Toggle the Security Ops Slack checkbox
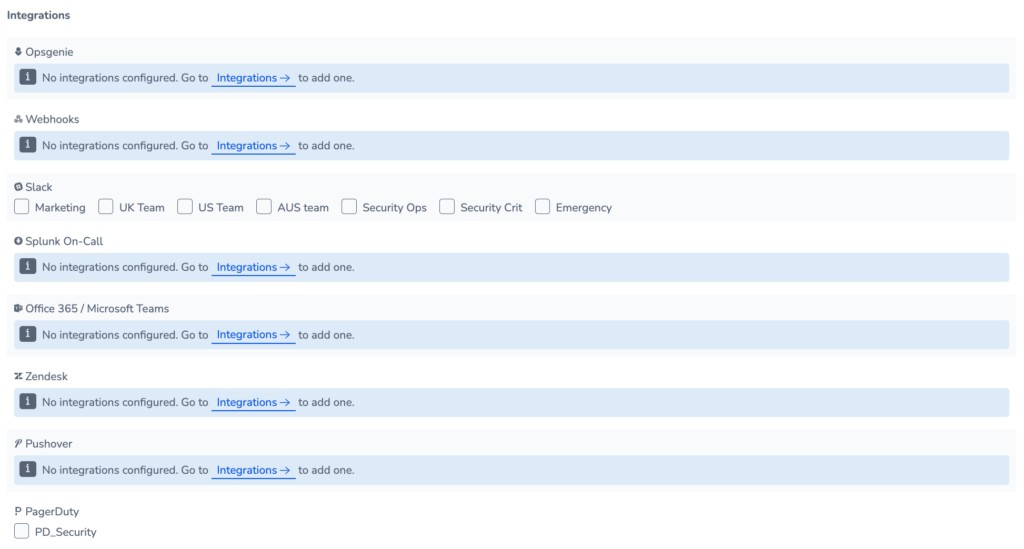The height and width of the screenshot is (549, 1024). pos(349,207)
